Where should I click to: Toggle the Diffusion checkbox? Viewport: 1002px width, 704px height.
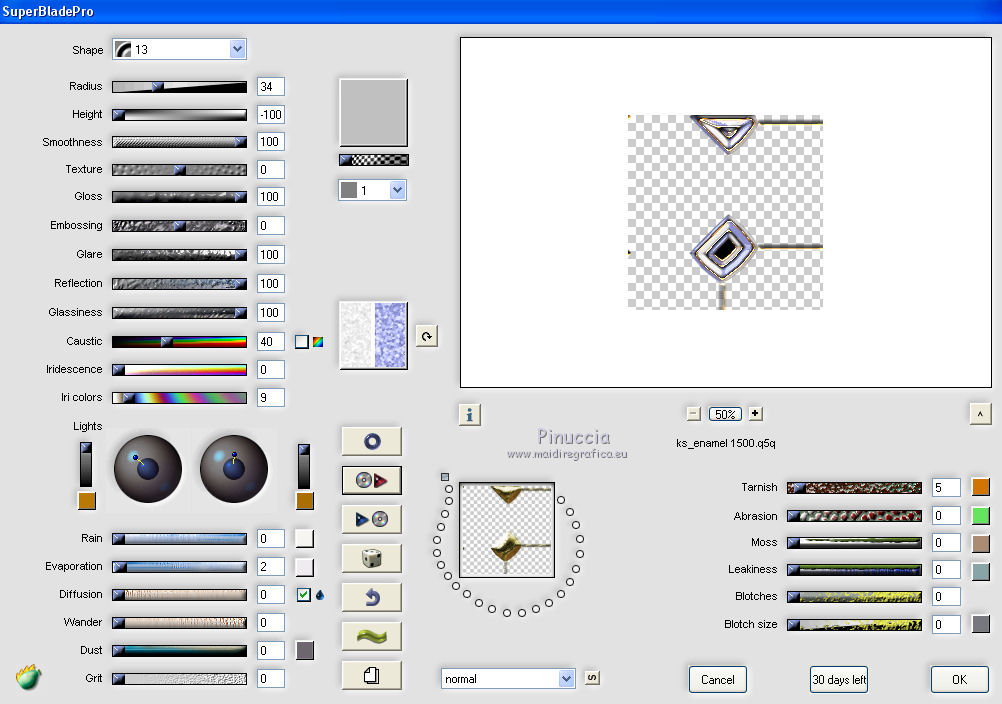click(304, 594)
